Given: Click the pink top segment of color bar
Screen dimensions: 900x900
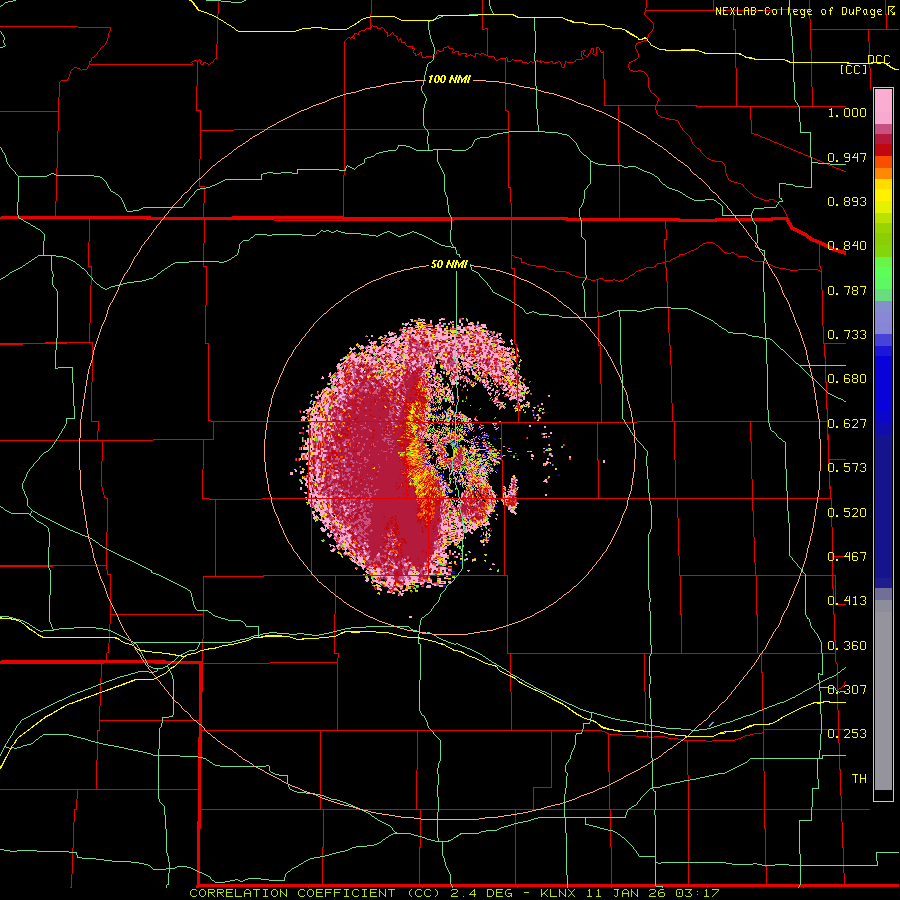Looking at the screenshot, I should [x=883, y=107].
